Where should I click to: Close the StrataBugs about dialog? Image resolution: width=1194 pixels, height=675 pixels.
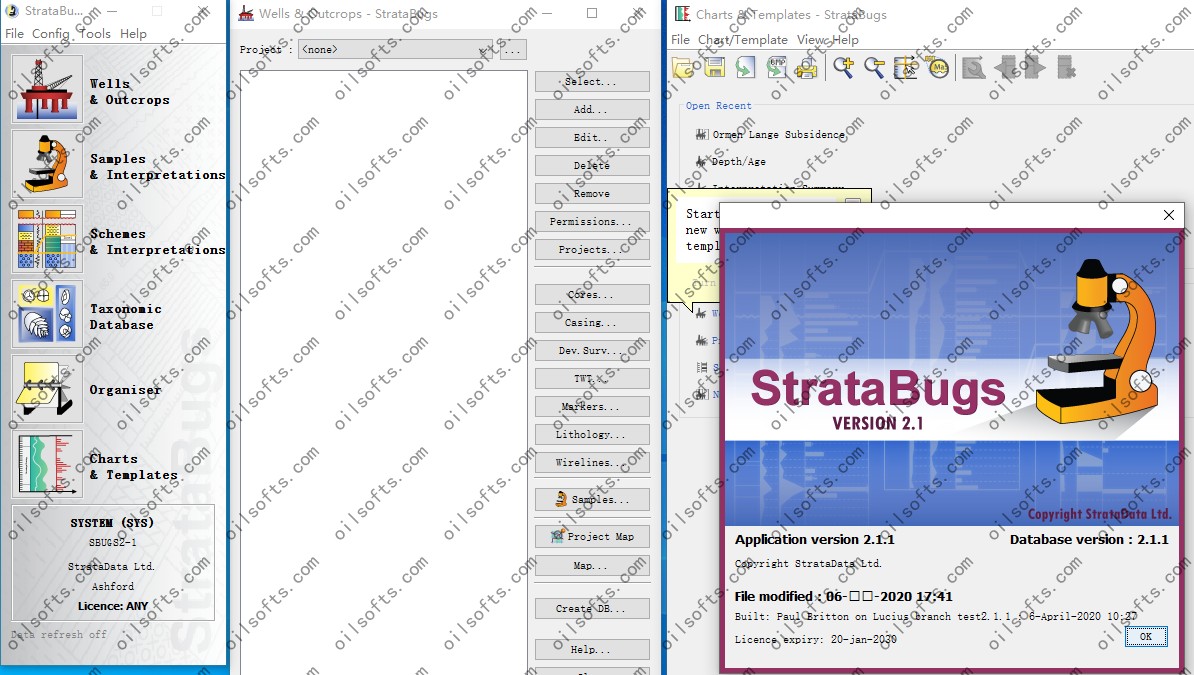tap(1169, 215)
